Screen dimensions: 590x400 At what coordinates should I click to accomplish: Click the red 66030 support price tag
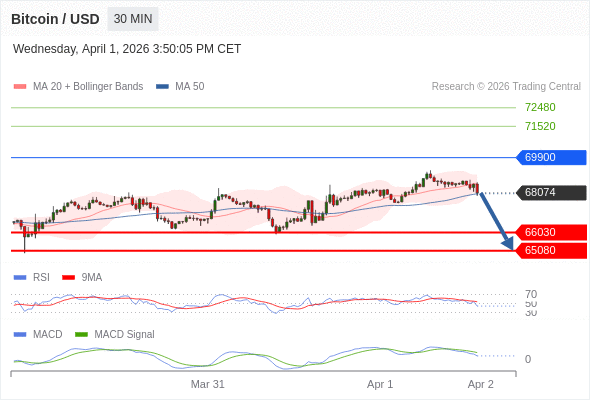551,232
